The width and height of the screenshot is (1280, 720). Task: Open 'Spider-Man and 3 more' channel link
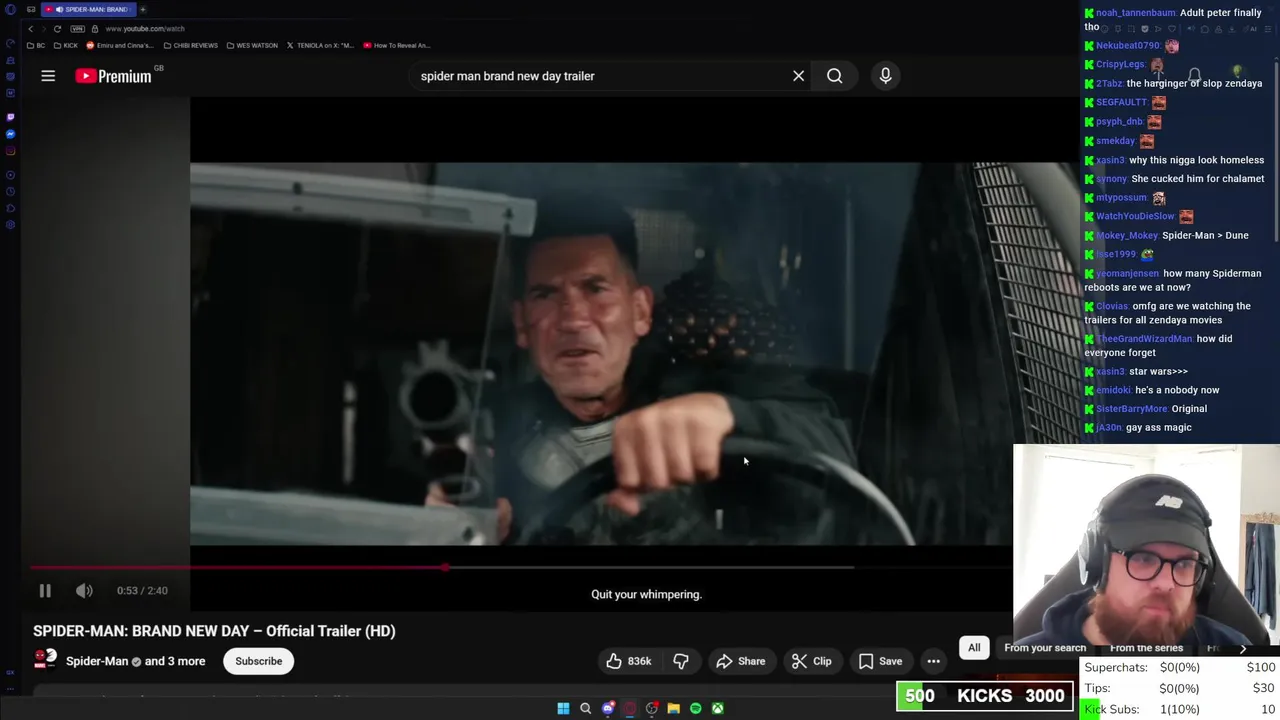[135, 661]
